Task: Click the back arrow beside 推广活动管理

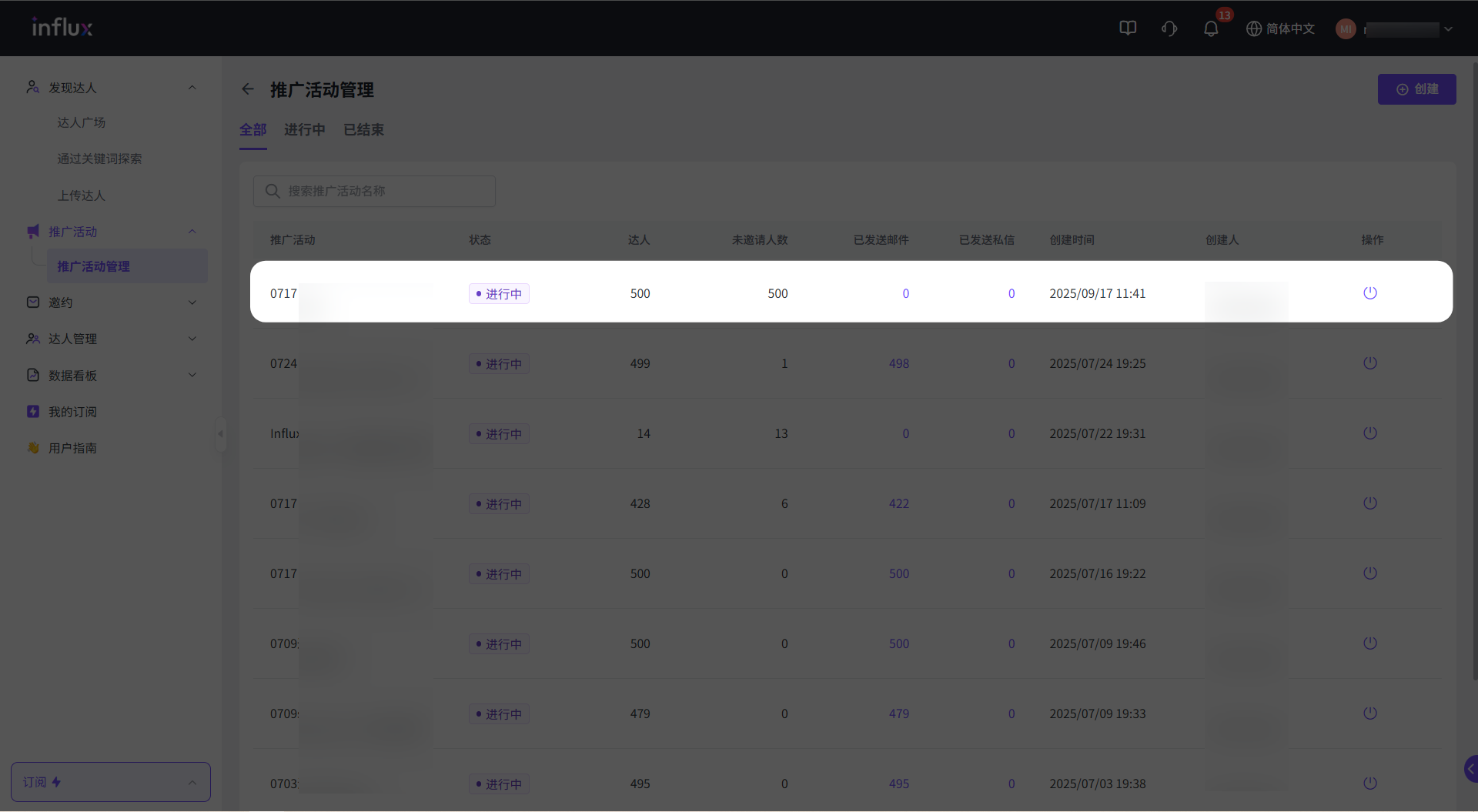Action: [x=248, y=89]
